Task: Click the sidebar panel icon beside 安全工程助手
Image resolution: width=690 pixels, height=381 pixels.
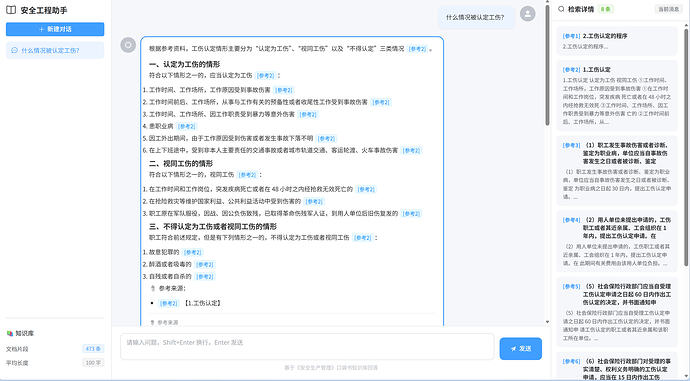Action: 11,10
